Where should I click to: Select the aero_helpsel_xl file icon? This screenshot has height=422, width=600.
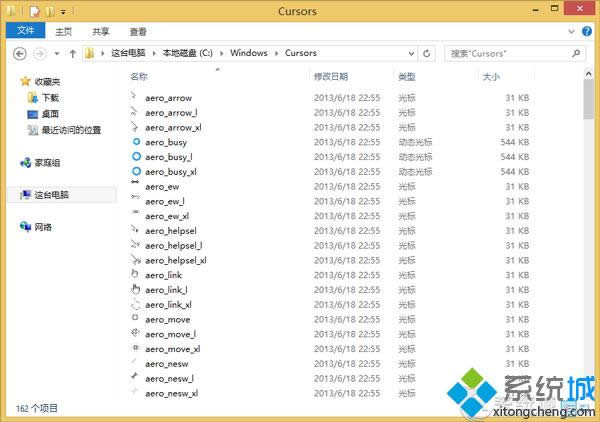[x=136, y=259]
